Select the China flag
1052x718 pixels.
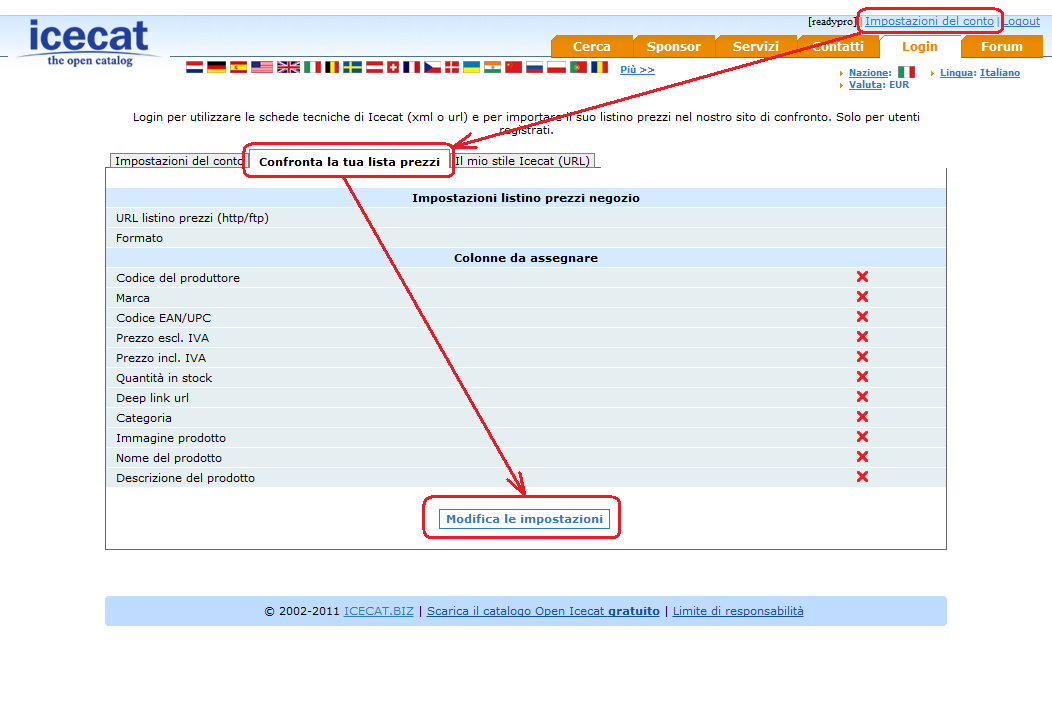[x=513, y=67]
